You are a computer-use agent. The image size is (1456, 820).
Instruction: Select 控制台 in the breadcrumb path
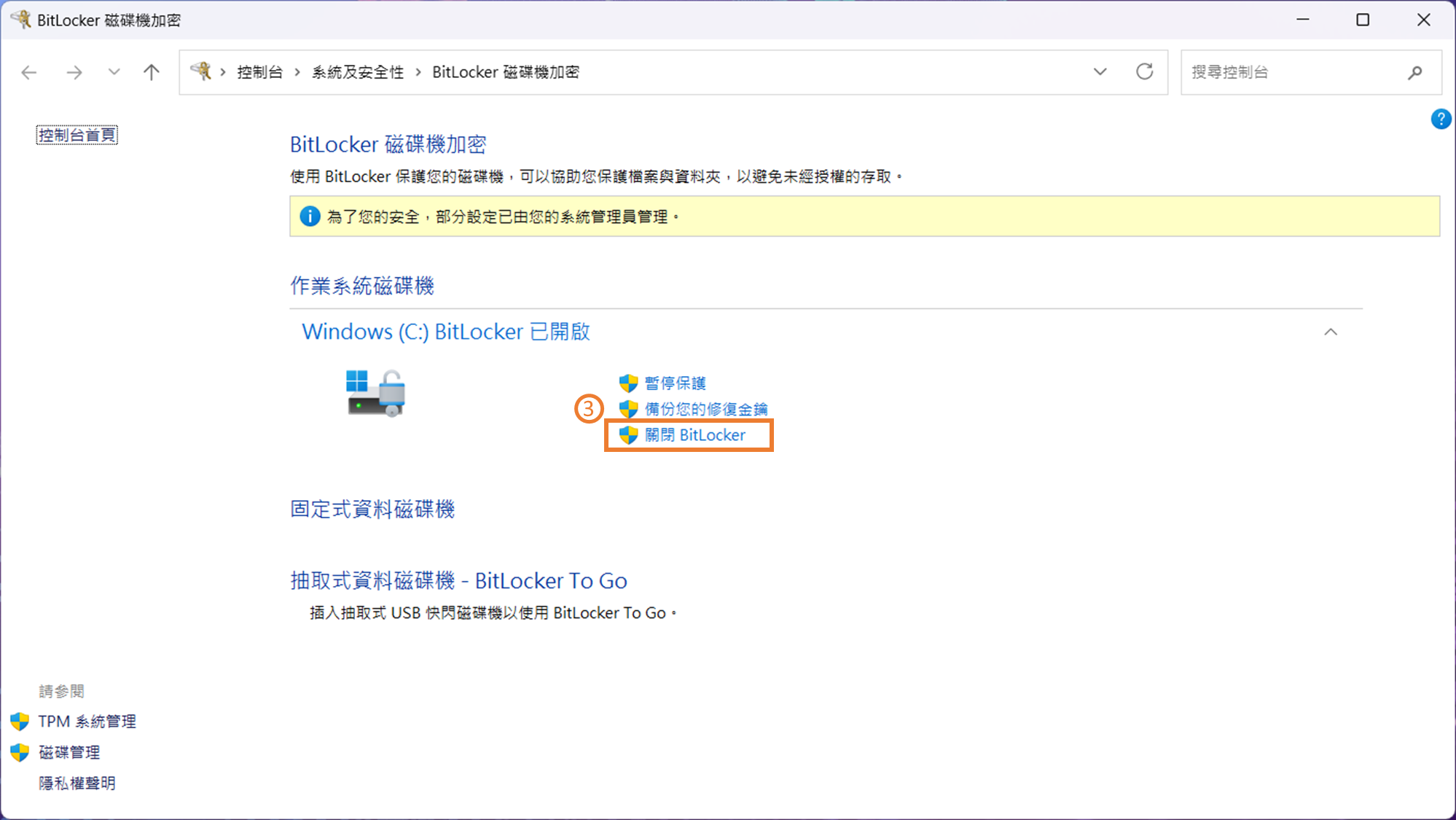coord(259,72)
